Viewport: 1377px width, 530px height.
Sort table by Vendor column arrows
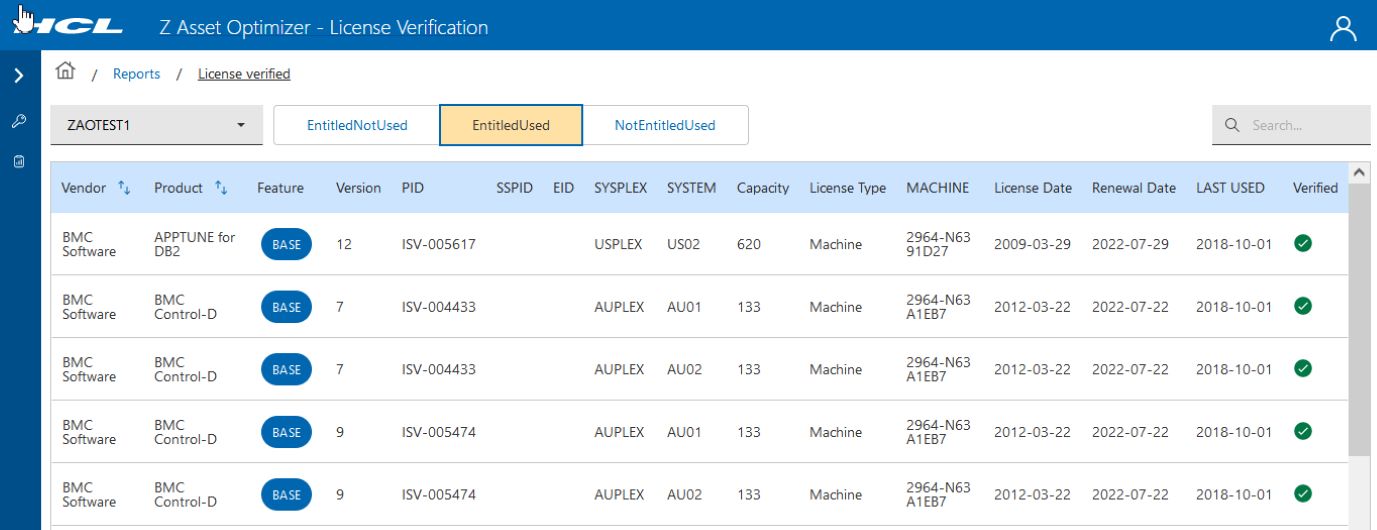pyautogui.click(x=125, y=188)
